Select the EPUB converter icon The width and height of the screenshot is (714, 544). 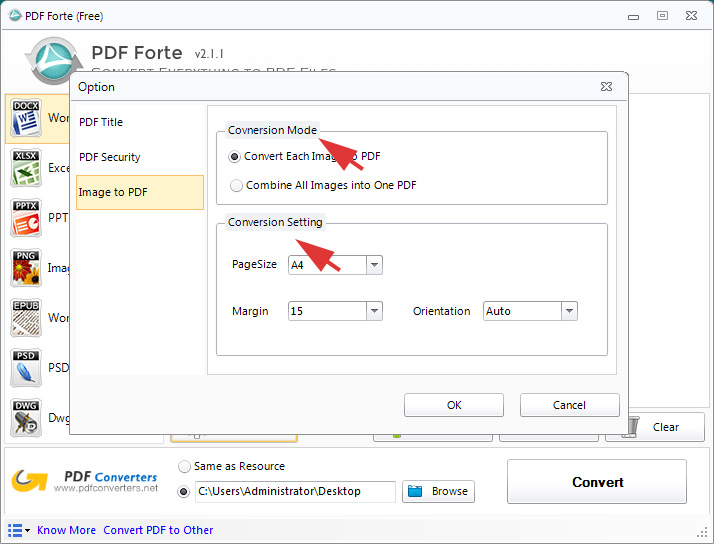[26, 318]
